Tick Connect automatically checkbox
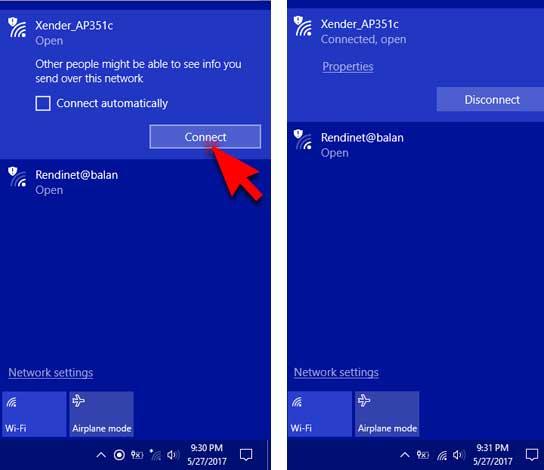 click(x=43, y=103)
